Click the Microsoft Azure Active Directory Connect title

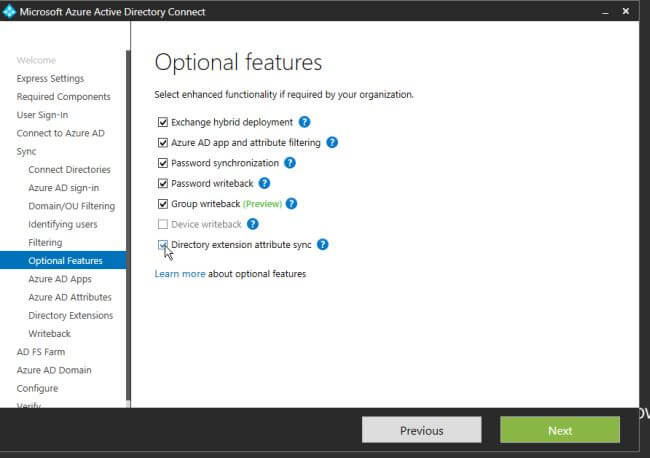point(112,12)
